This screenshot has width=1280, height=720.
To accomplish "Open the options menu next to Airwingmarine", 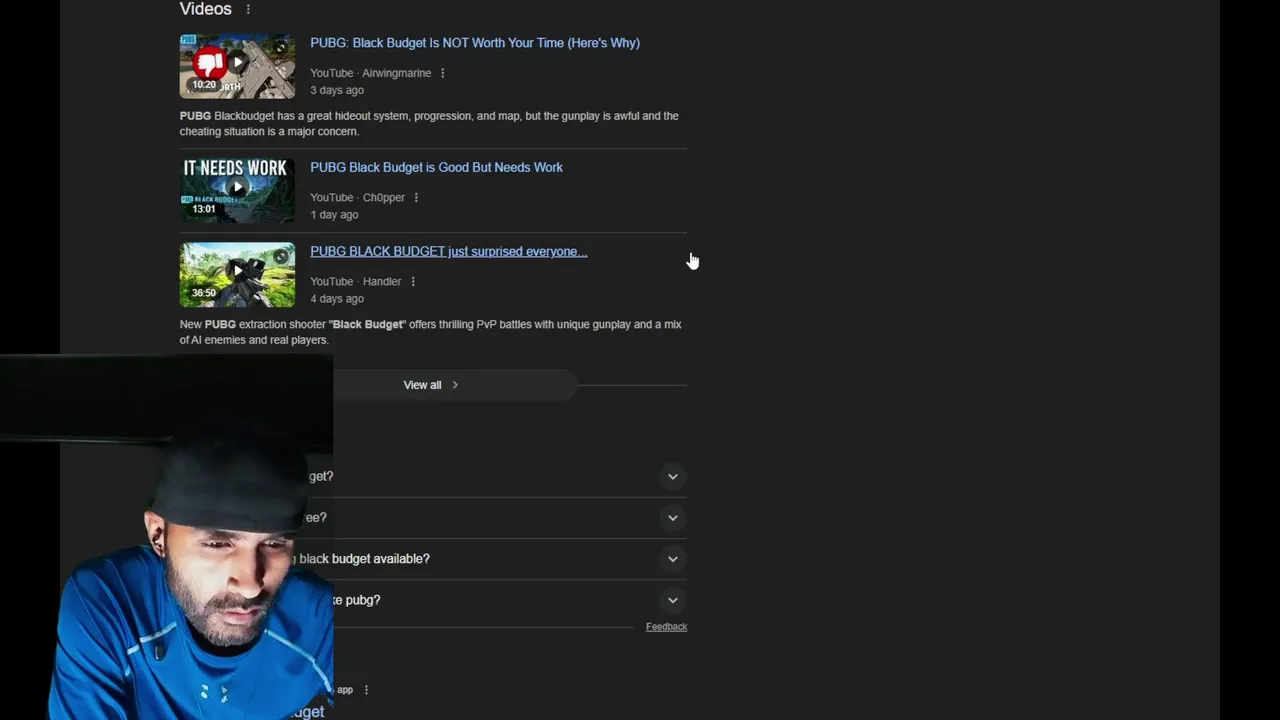I will point(442,73).
